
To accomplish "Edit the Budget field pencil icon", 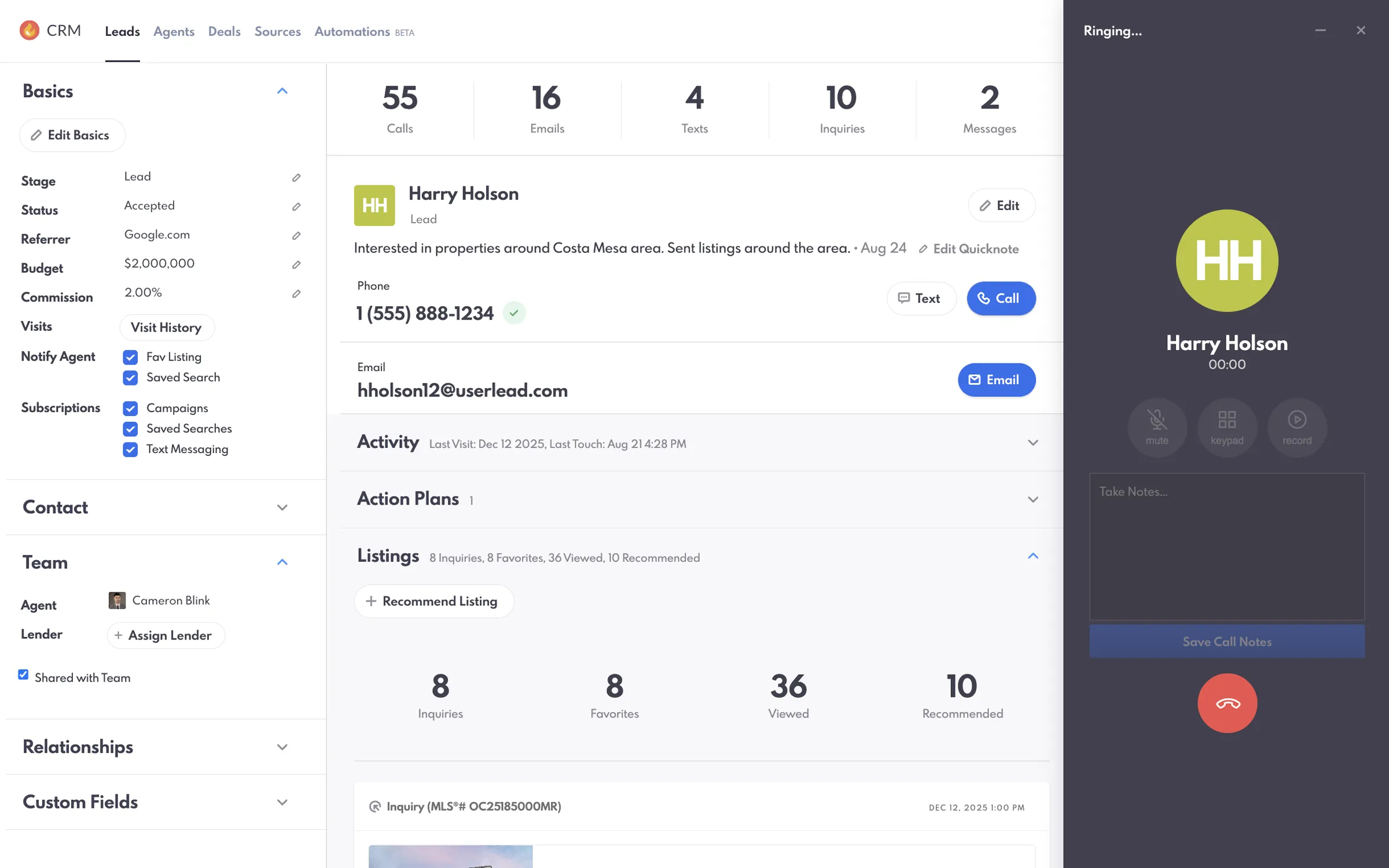I will (x=296, y=264).
